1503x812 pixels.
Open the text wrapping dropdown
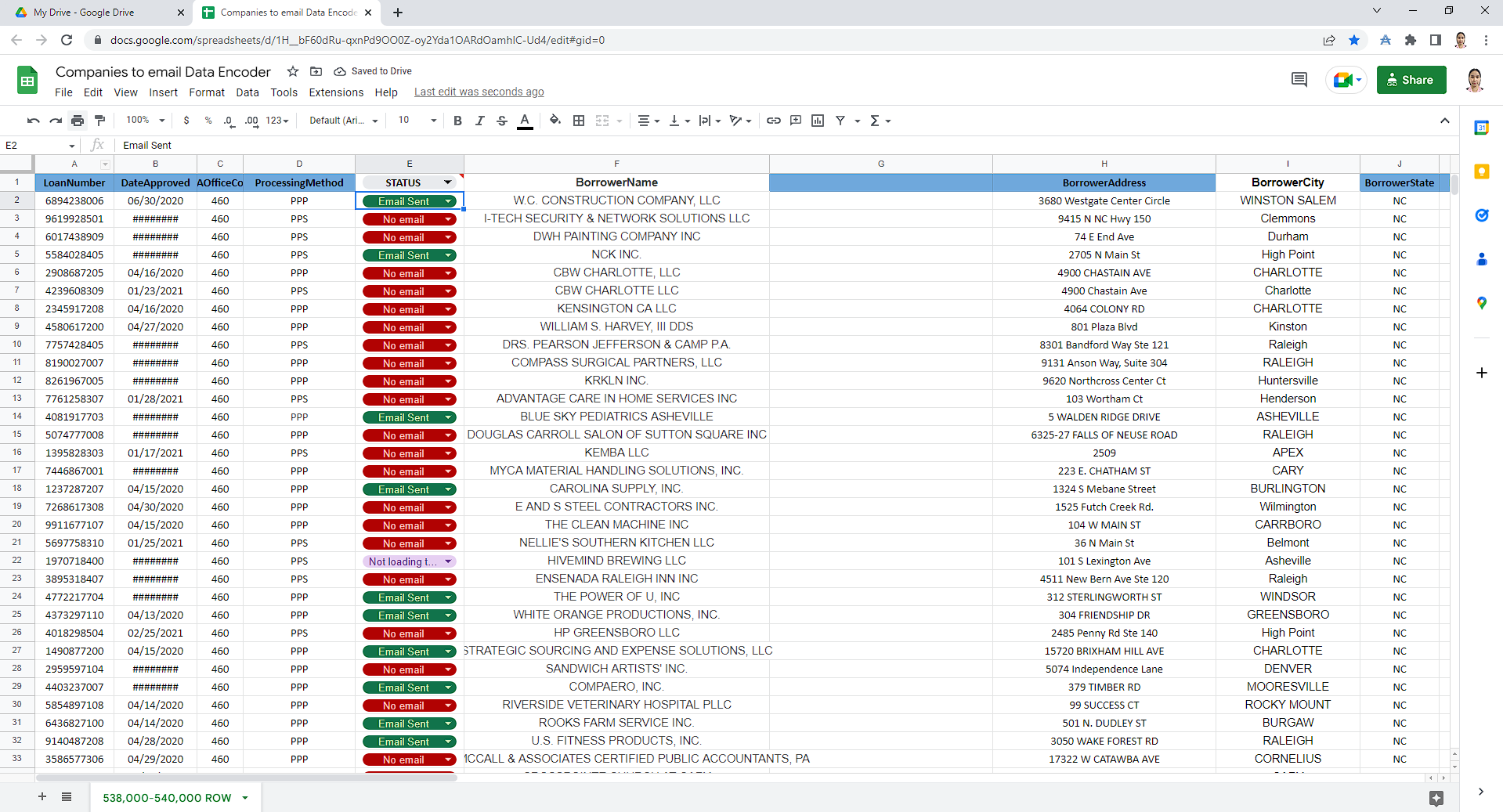coord(710,121)
